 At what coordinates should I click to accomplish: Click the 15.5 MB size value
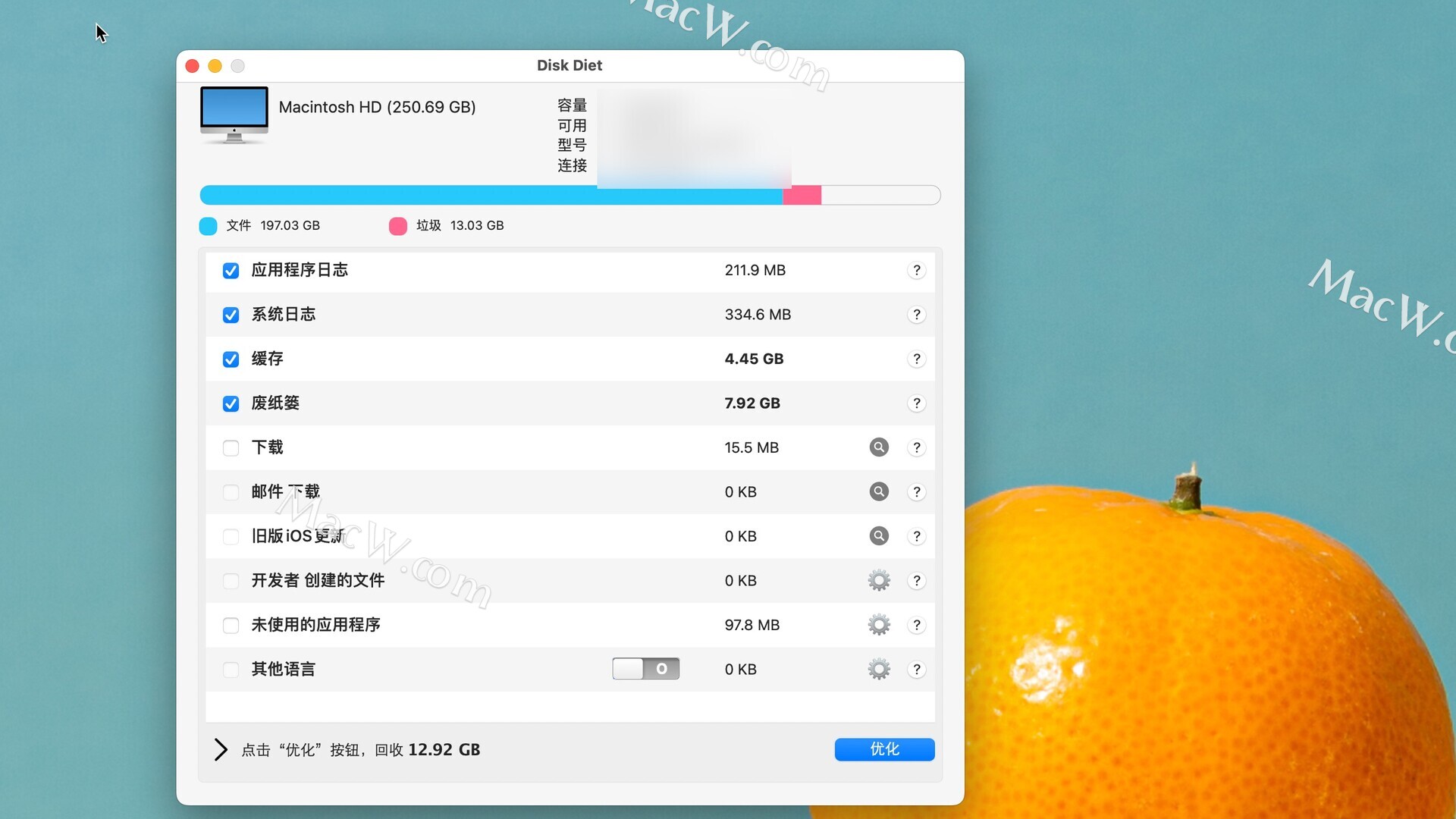752,447
